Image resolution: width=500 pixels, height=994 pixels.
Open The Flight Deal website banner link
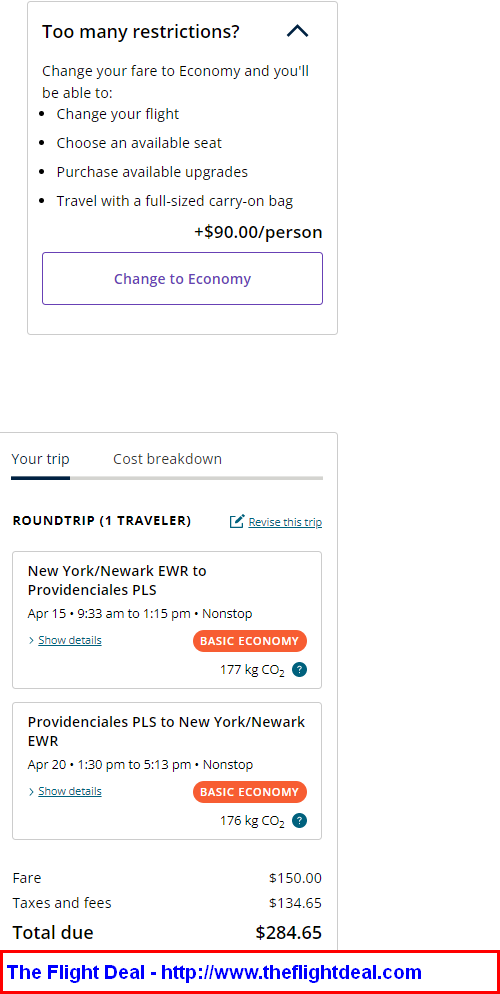pos(214,972)
